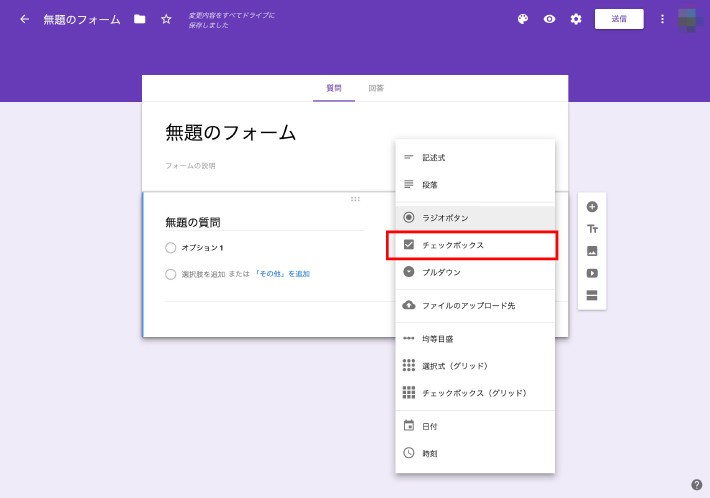Image resolution: width=710 pixels, height=498 pixels.
Task: Click the 「その他」を追加 link
Action: pos(282,274)
